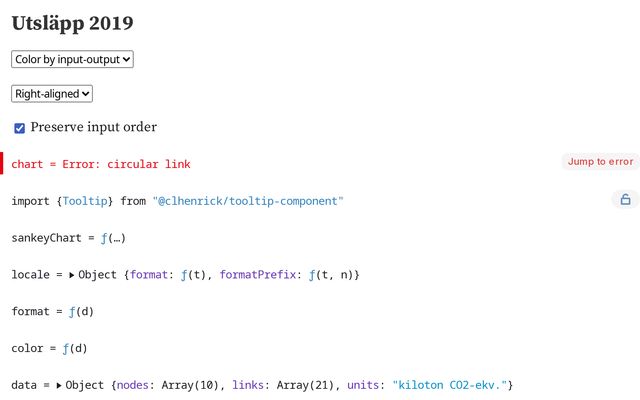
Task: Click the format ƒ(d) function value
Action: coord(81,312)
